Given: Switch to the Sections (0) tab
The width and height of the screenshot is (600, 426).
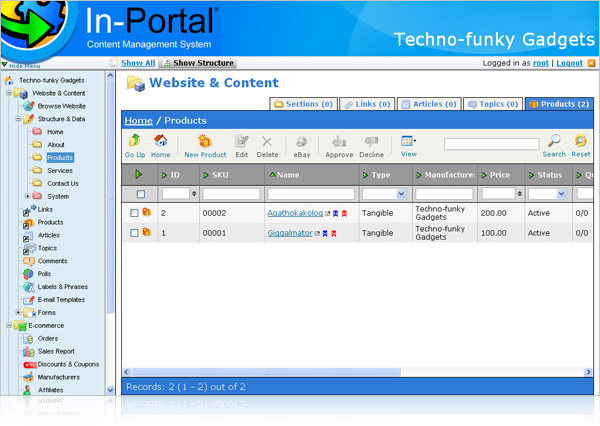Looking at the screenshot, I should (x=303, y=104).
